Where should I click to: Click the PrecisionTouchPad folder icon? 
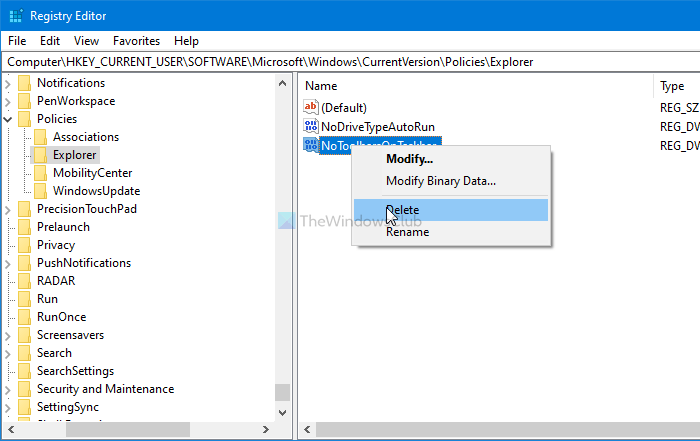tap(25, 209)
